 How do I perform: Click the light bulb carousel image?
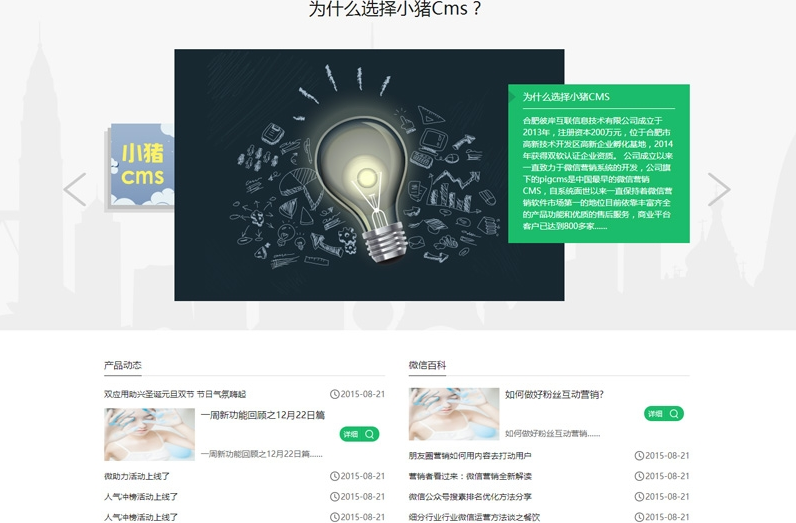(x=369, y=175)
